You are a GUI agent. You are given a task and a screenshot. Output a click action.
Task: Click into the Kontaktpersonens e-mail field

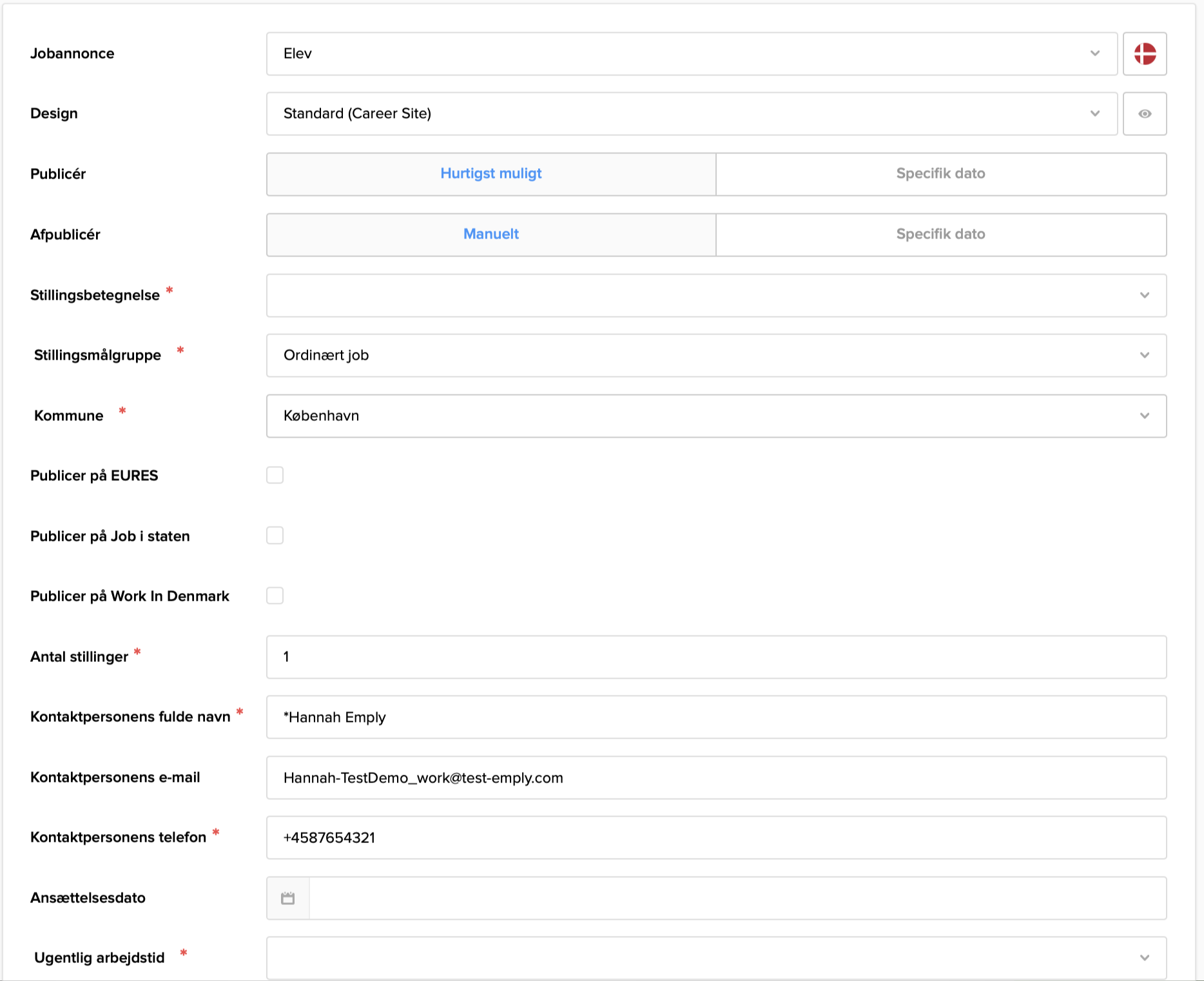(x=715, y=778)
